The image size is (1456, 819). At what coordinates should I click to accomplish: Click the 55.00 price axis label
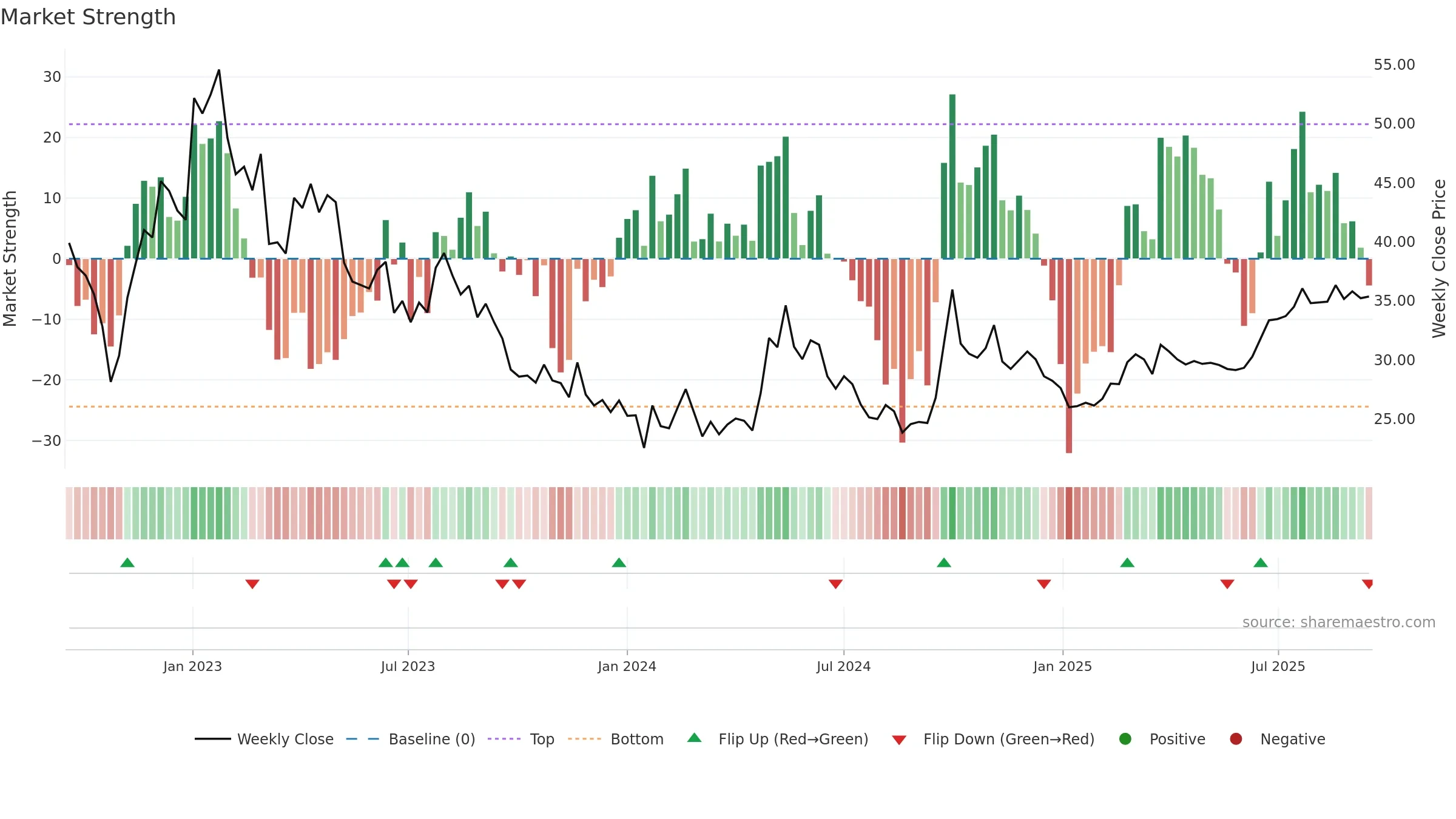[1394, 65]
